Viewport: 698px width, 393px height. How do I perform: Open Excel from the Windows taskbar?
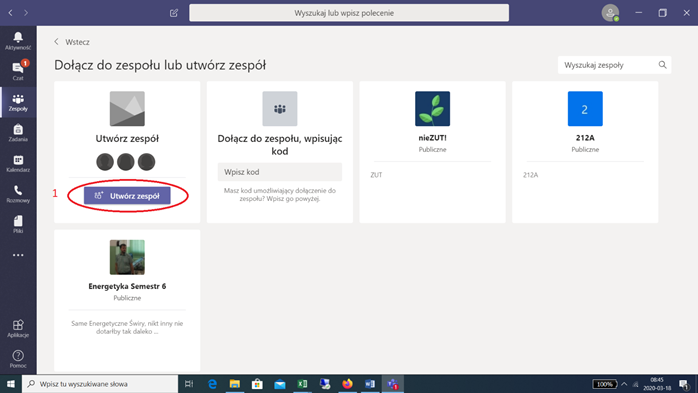(302, 384)
